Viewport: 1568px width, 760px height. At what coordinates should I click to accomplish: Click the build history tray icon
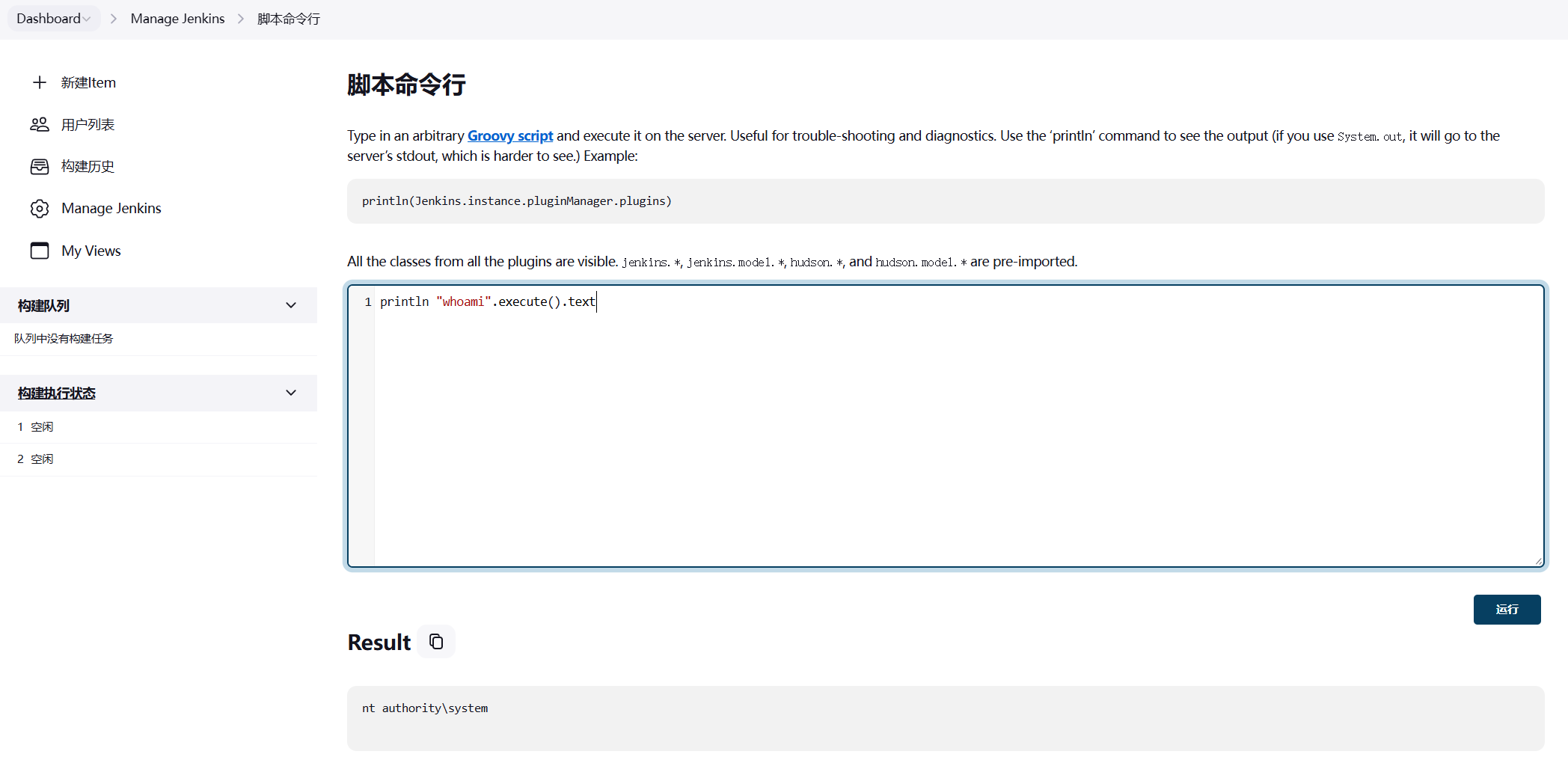(x=40, y=166)
